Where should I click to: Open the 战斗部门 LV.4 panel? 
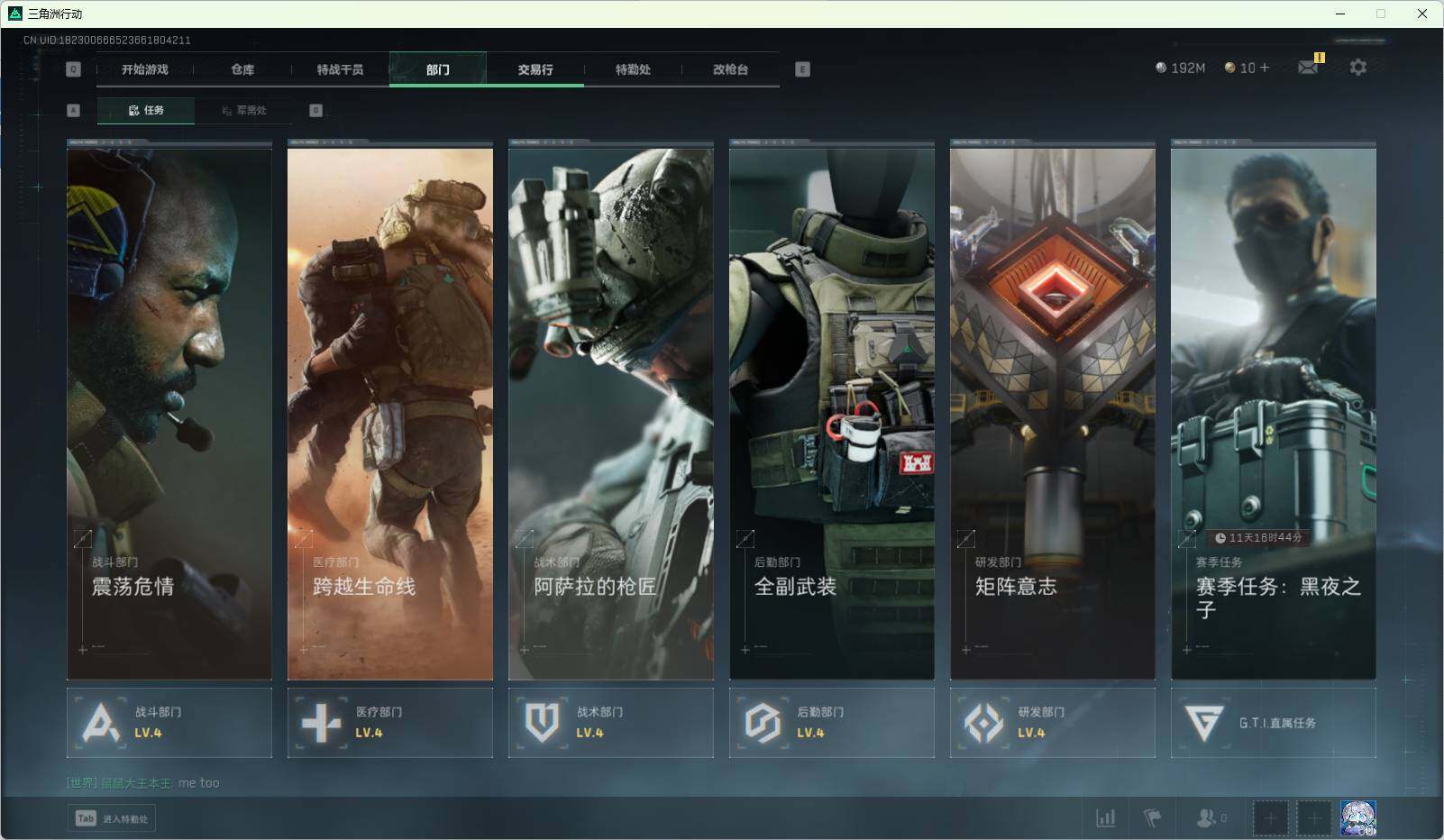pos(169,723)
